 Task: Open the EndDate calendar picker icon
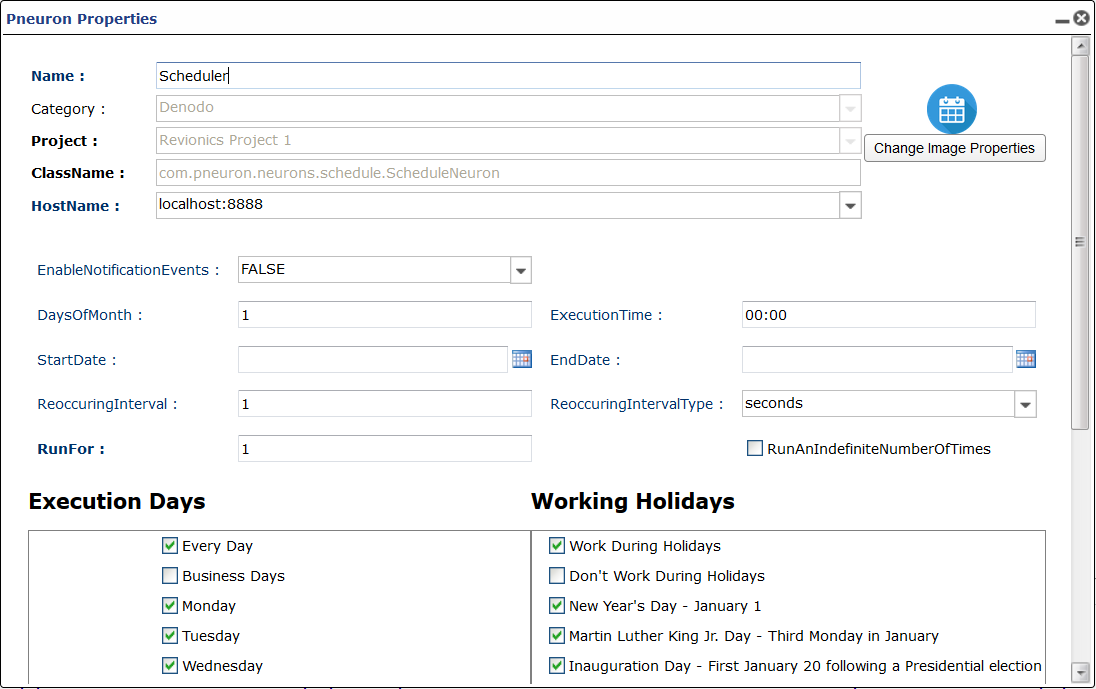tap(1025, 359)
